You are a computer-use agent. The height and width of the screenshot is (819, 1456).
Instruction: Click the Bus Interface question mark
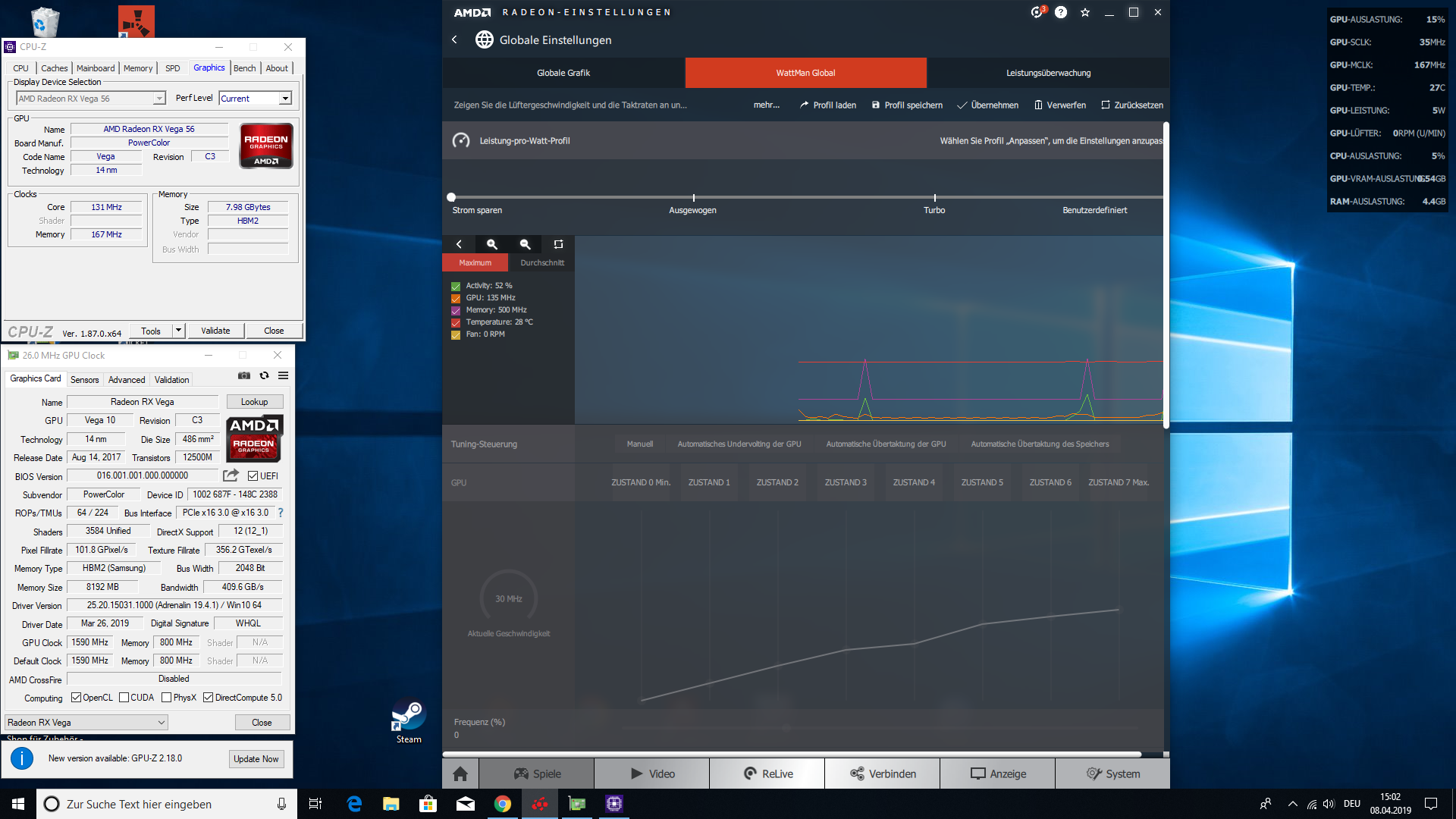(281, 513)
